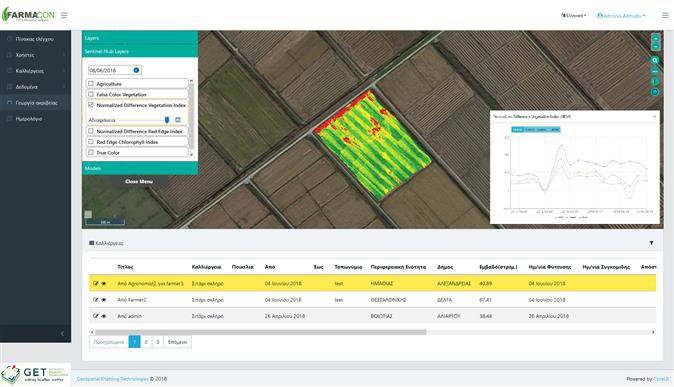Click the Αδιαφάνεια opacity slider handle

pyautogui.click(x=167, y=120)
